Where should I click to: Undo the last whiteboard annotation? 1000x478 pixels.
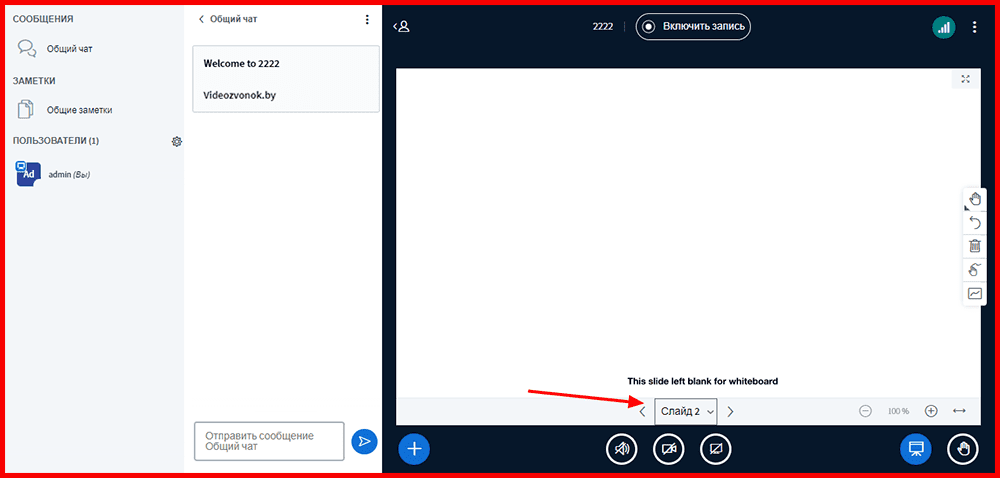click(x=975, y=222)
